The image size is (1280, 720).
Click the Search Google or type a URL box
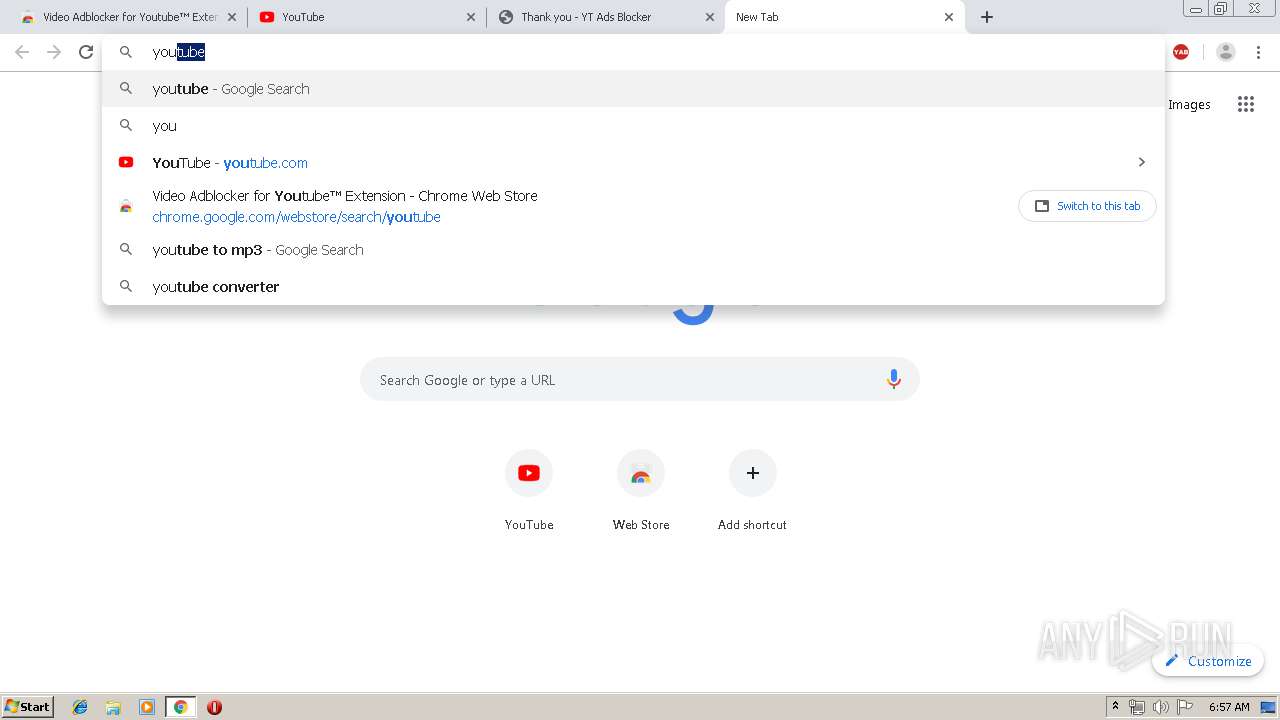(x=639, y=380)
